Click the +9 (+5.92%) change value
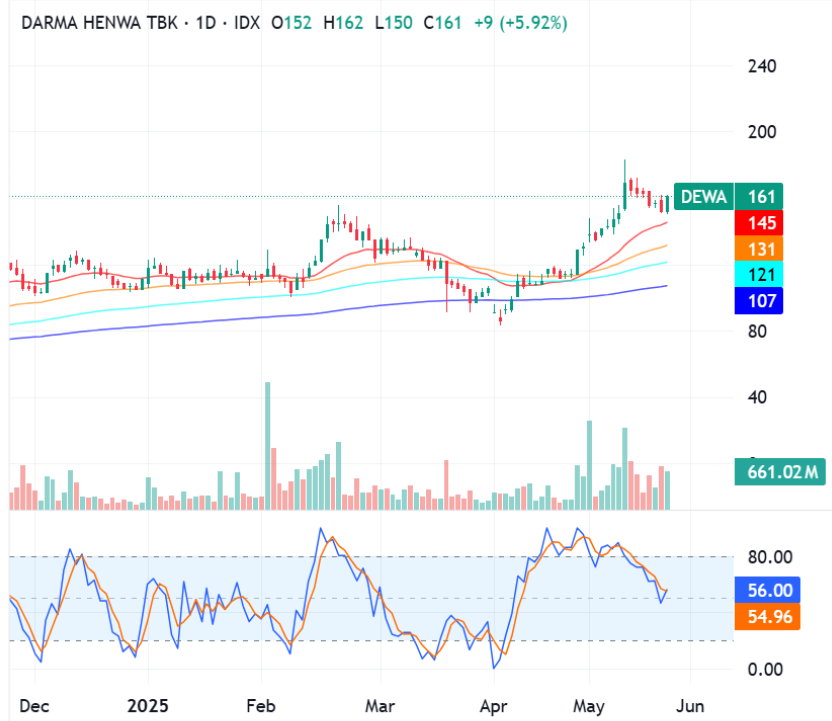 tap(521, 23)
